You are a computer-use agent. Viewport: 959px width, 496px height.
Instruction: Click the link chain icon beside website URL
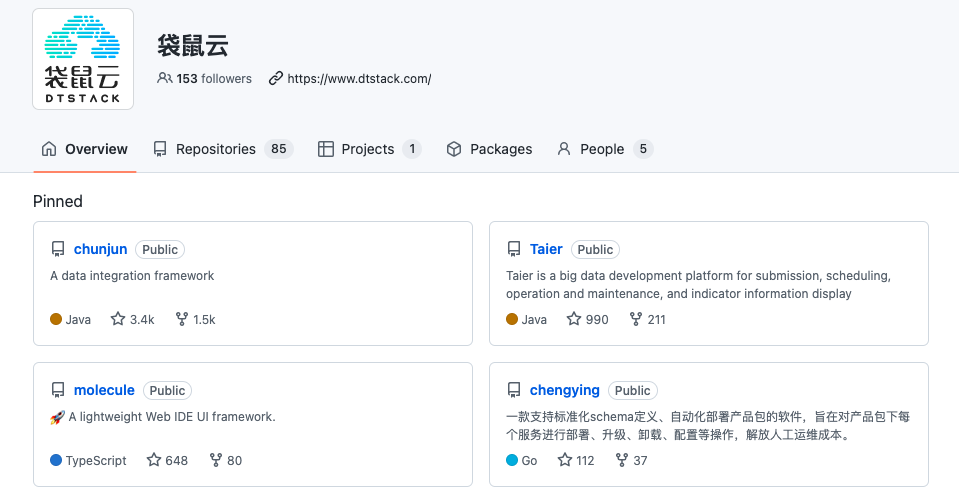coord(276,78)
